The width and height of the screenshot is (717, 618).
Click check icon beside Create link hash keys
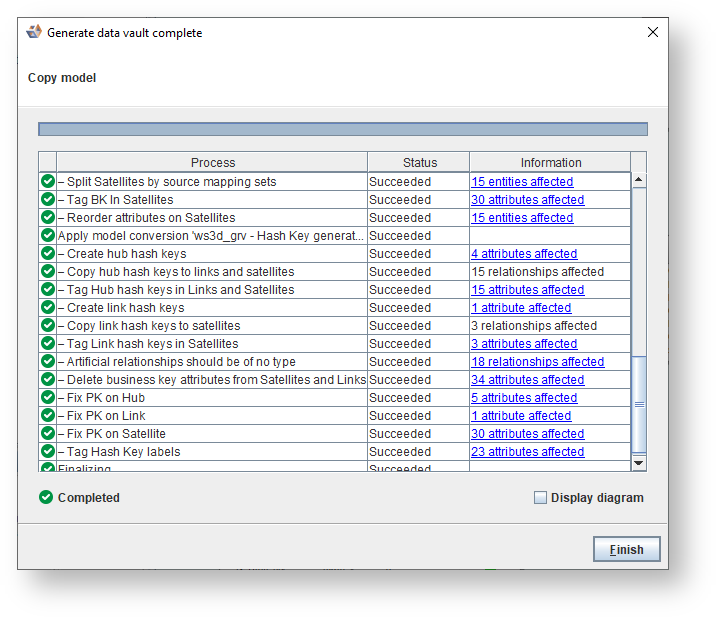point(47,308)
